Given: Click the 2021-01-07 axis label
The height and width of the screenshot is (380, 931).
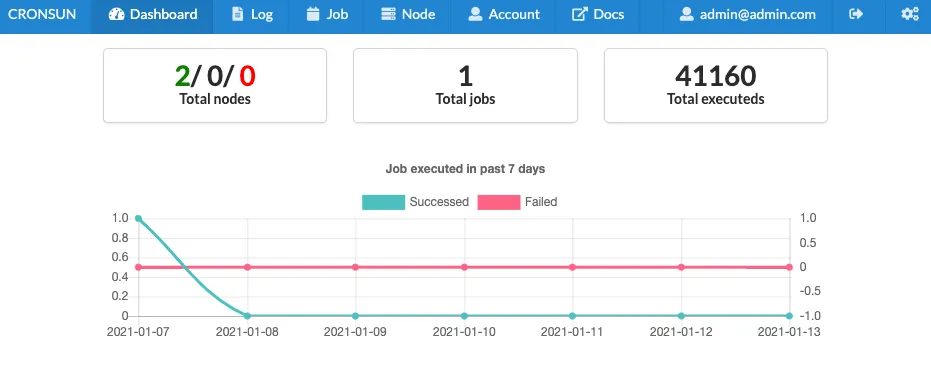Looking at the screenshot, I should [138, 332].
